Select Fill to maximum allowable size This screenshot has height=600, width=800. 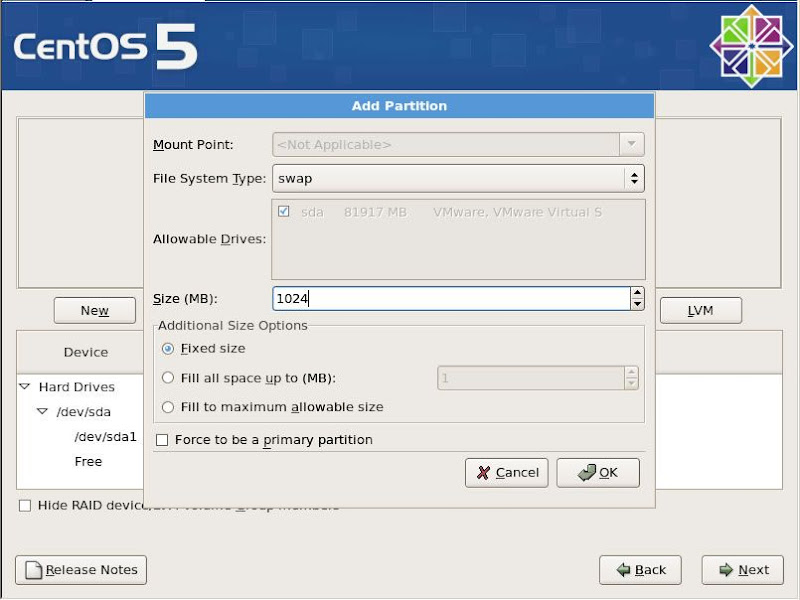pyautogui.click(x=168, y=407)
